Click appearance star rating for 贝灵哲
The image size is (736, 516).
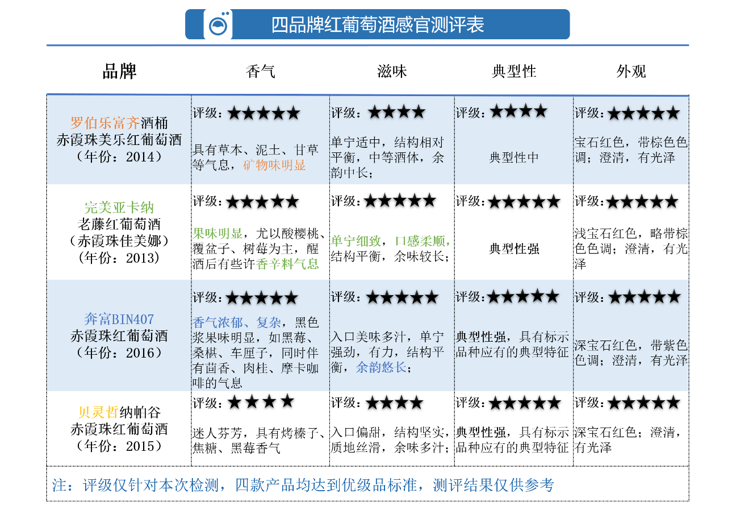[644, 402]
